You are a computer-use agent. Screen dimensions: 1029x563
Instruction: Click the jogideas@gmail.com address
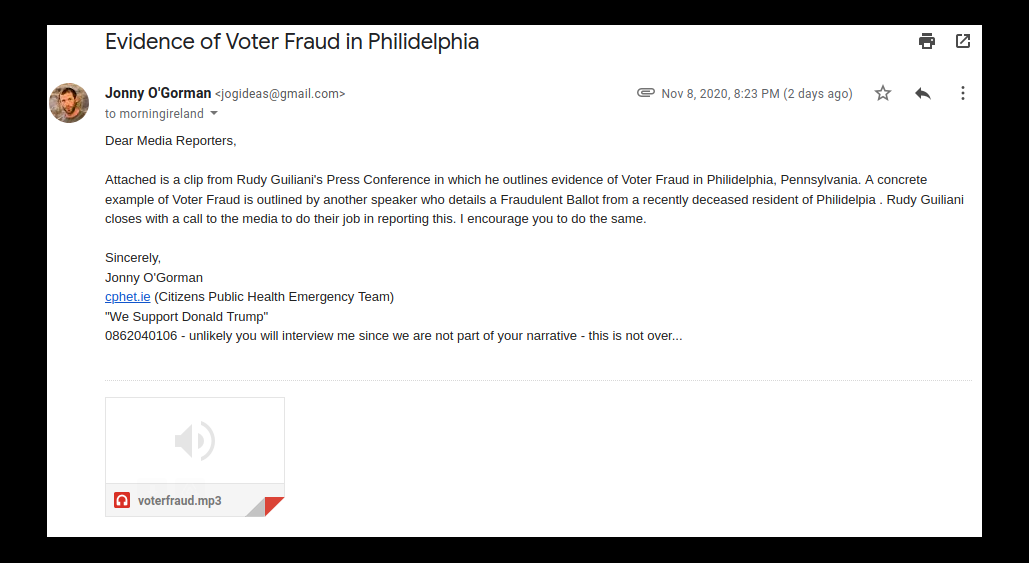280,94
